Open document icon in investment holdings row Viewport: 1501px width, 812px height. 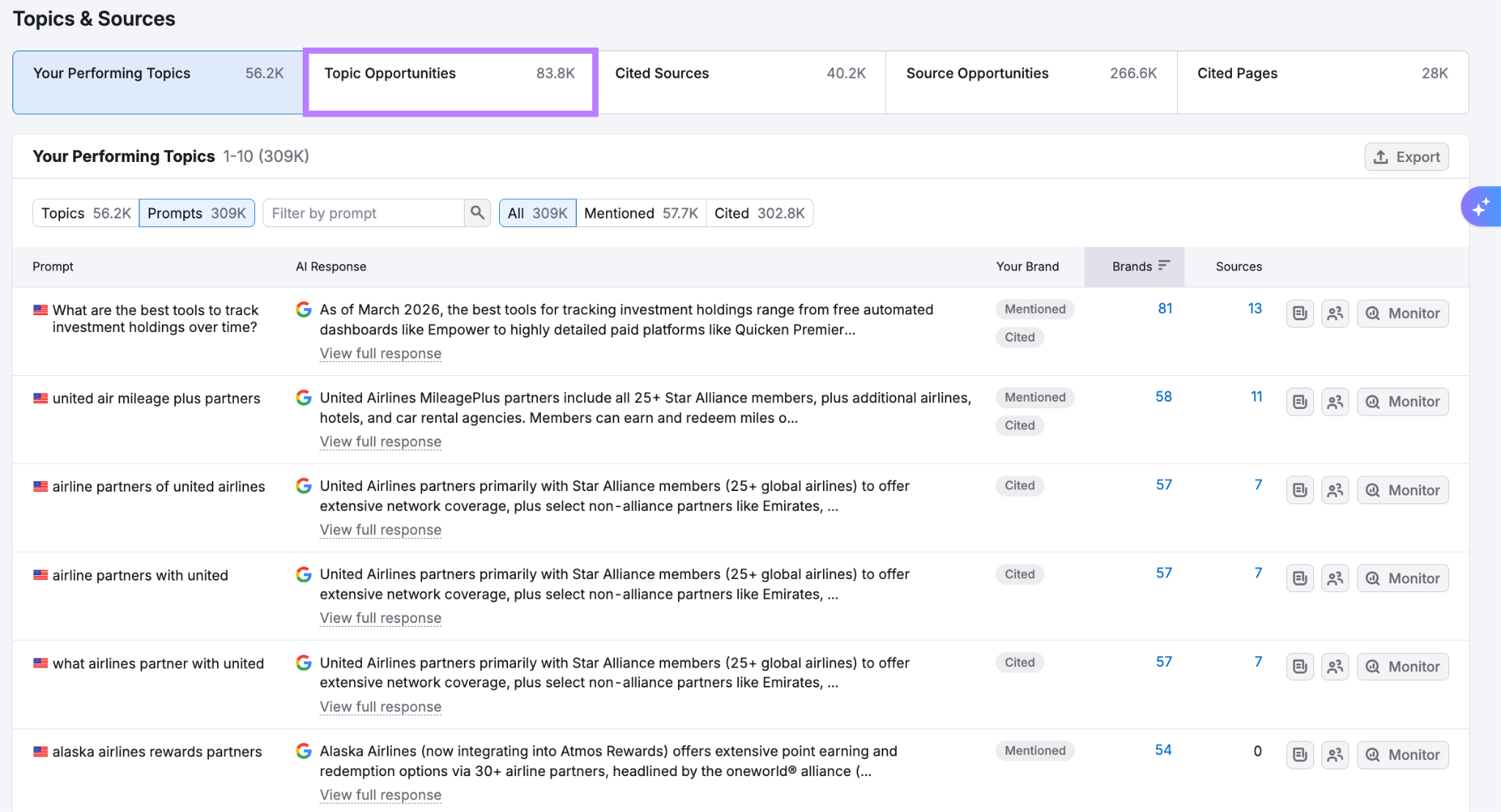(x=1300, y=314)
